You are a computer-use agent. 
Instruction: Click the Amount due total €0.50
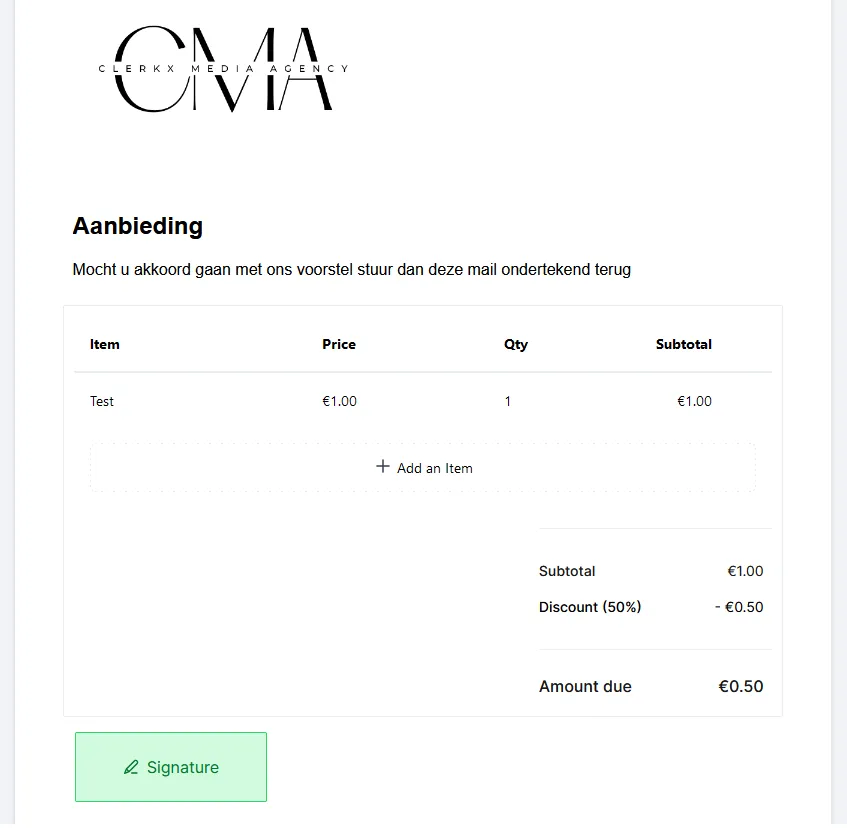pyautogui.click(x=741, y=686)
